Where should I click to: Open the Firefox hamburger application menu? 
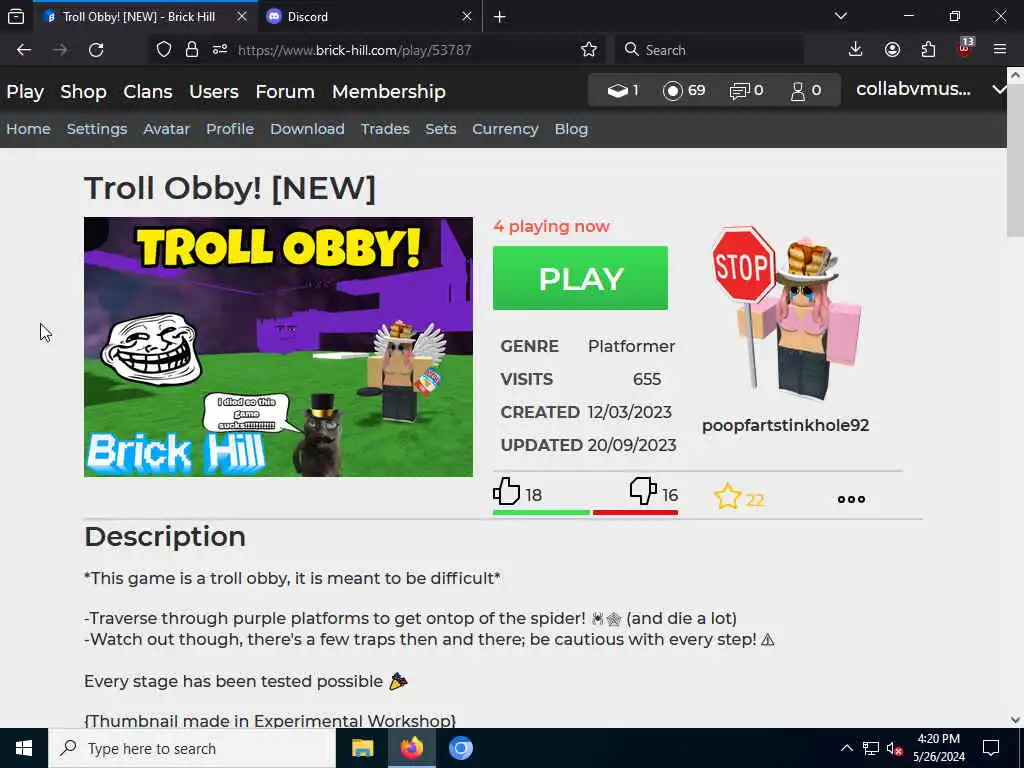(x=999, y=50)
